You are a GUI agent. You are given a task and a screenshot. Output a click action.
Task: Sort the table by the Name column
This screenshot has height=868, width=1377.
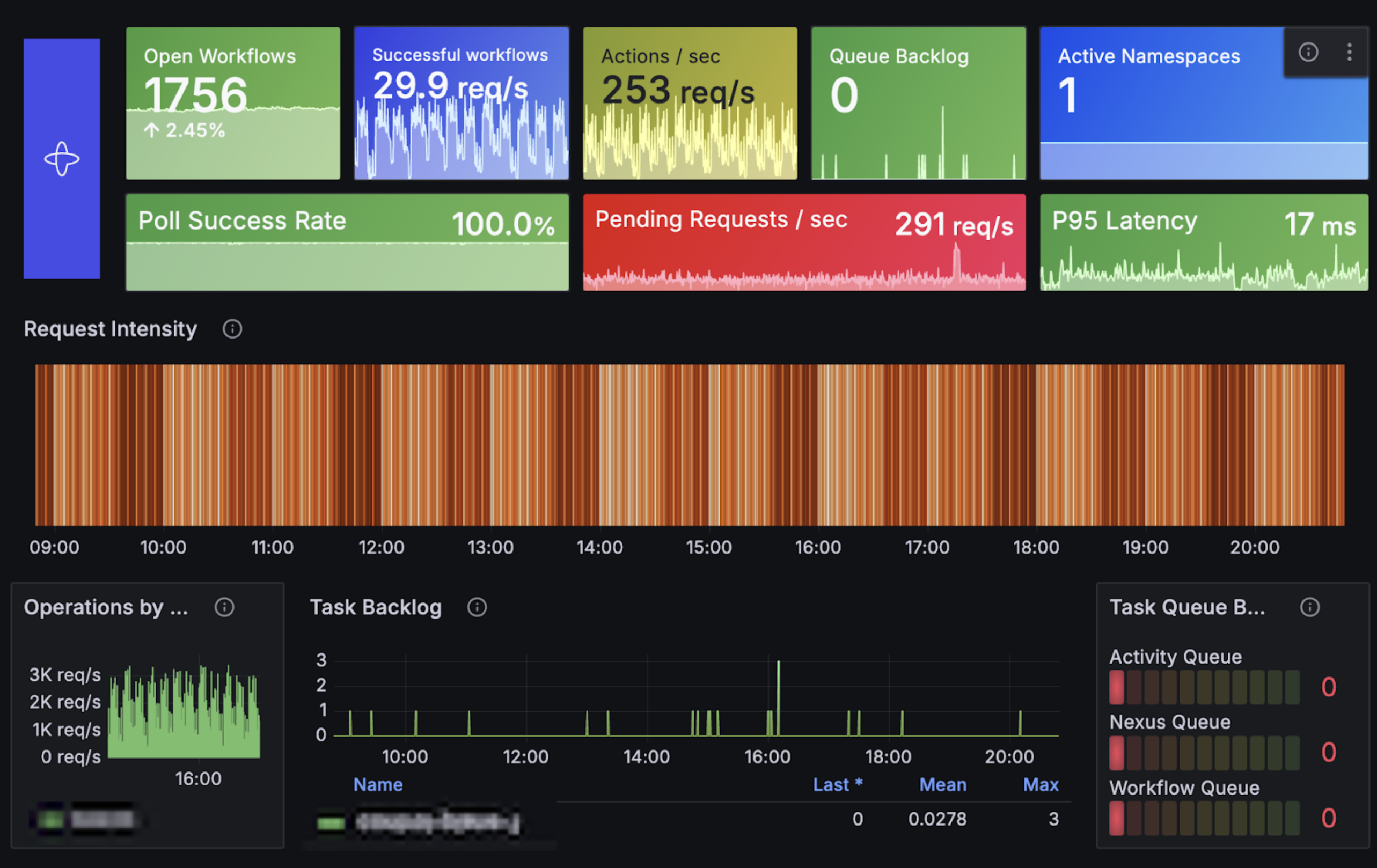click(x=378, y=784)
